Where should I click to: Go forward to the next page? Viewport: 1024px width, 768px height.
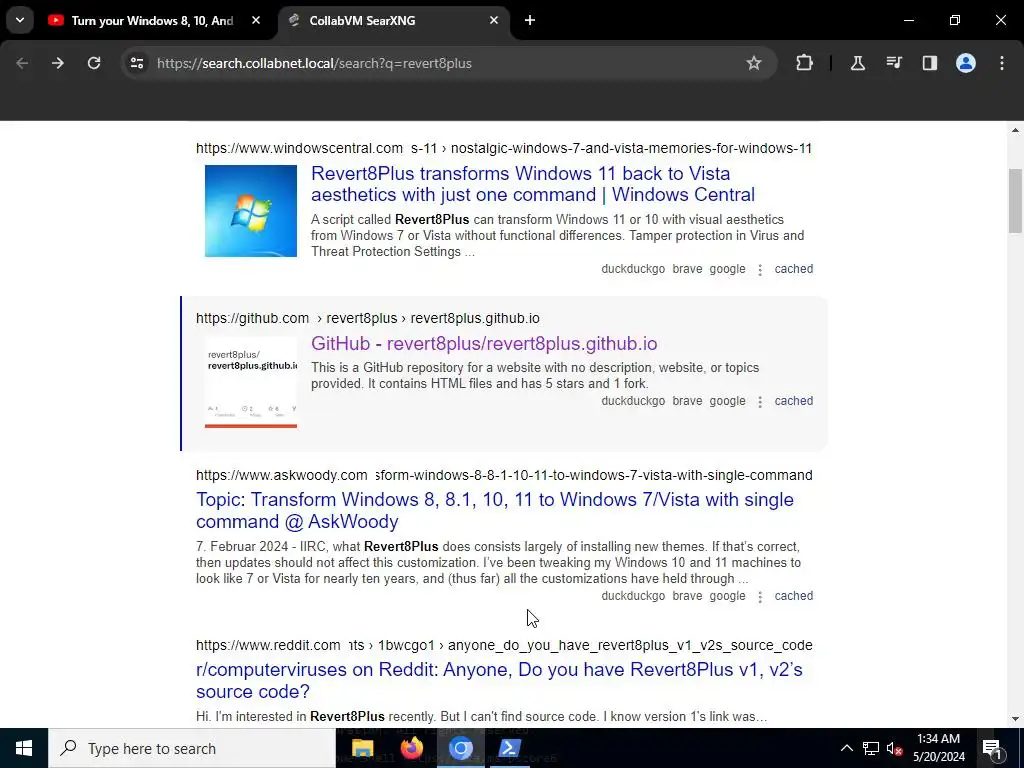[58, 63]
